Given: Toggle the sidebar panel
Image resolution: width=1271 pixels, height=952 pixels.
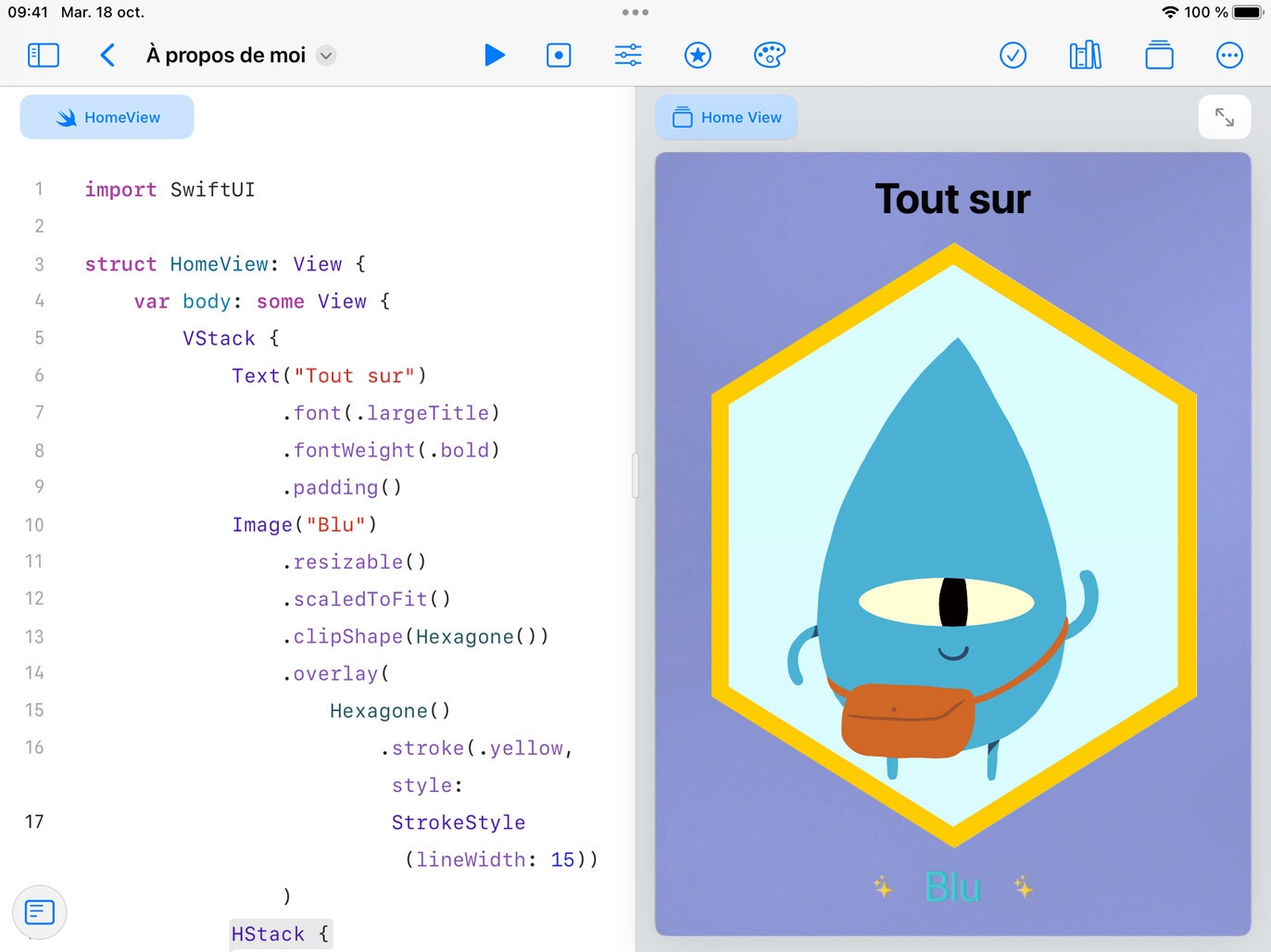Looking at the screenshot, I should (44, 56).
